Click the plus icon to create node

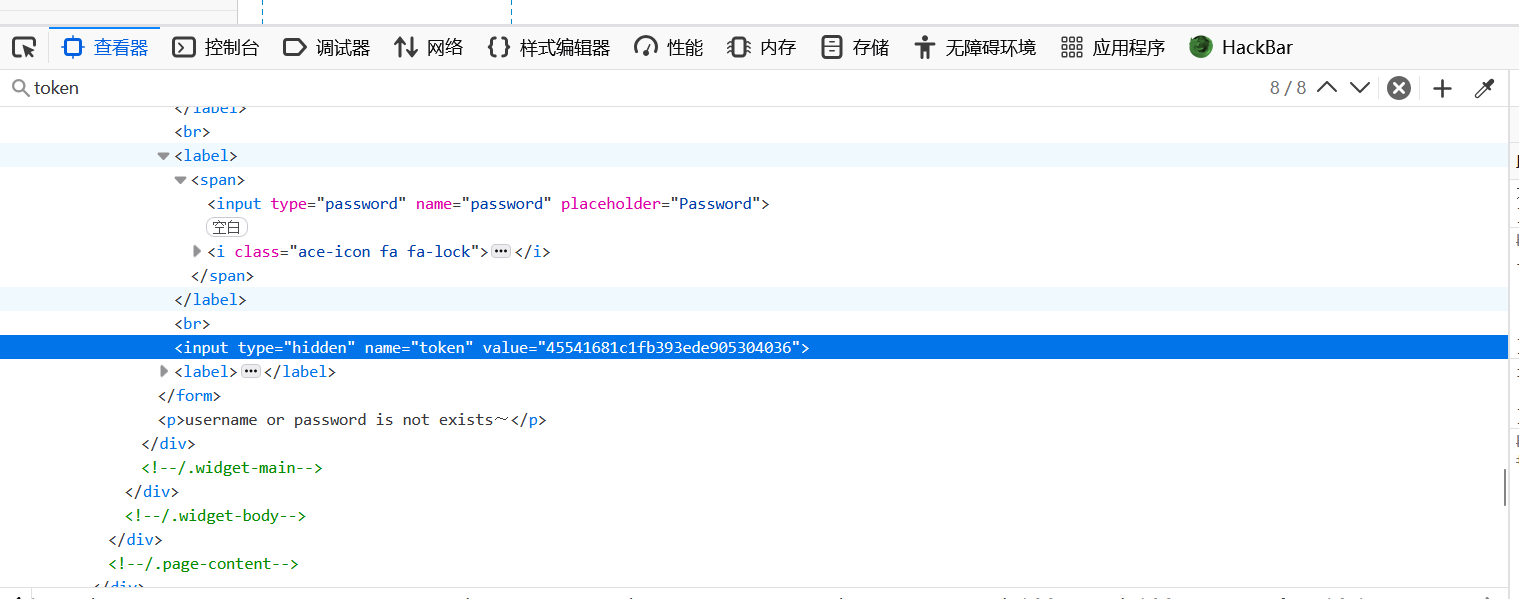(1442, 88)
